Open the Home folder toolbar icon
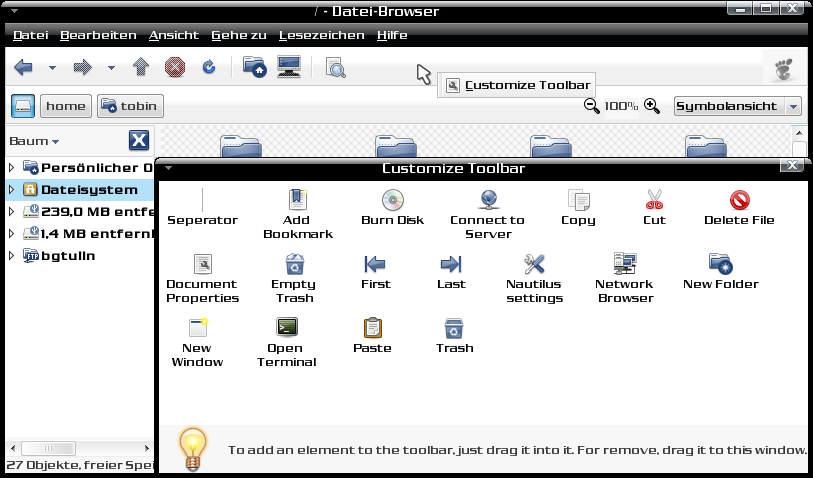Image resolution: width=813 pixels, height=478 pixels. [x=255, y=67]
